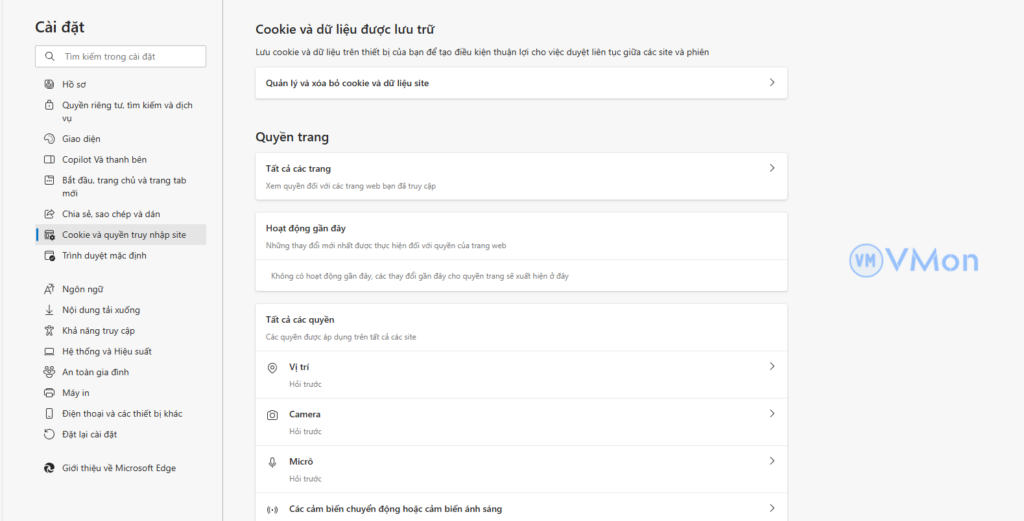Click the Giao diện appearance icon
1024x521 pixels.
click(x=49, y=139)
